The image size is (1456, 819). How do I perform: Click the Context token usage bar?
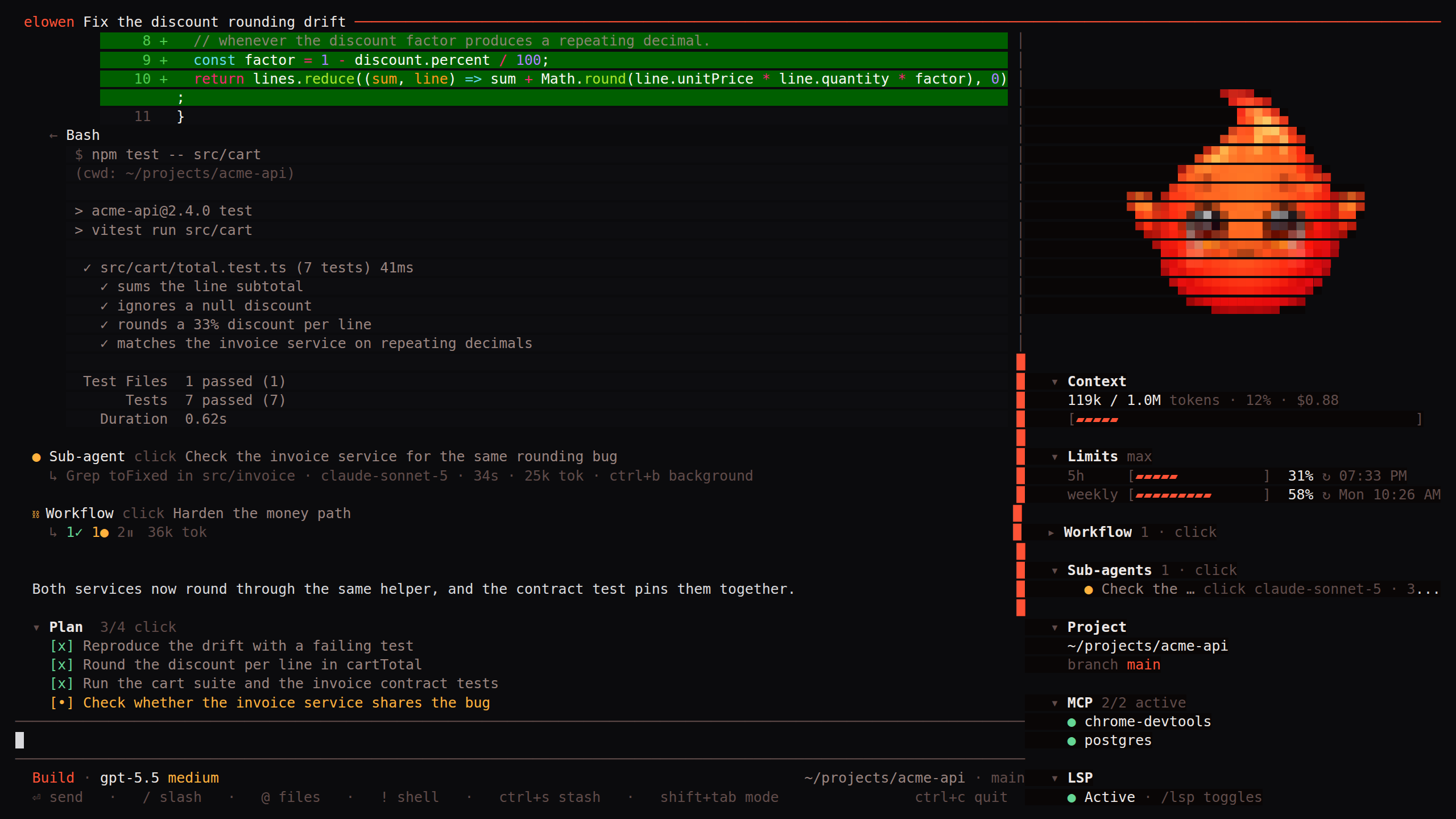tap(1245, 420)
